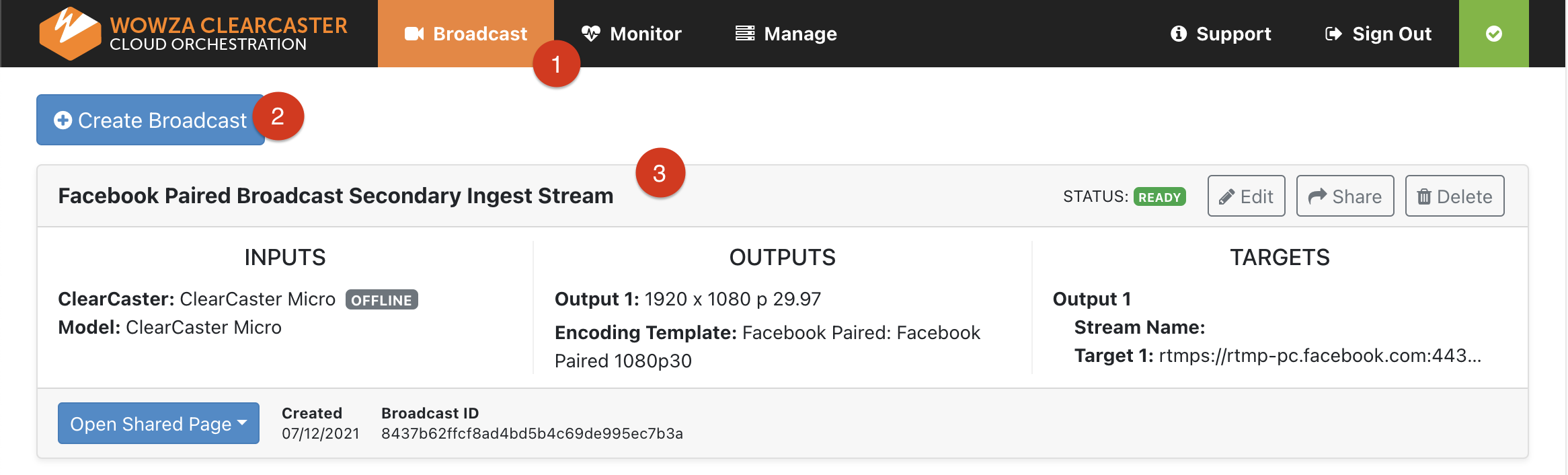The width and height of the screenshot is (1568, 475).
Task: Click the Facebook Paired Broadcast title
Action: [x=336, y=196]
